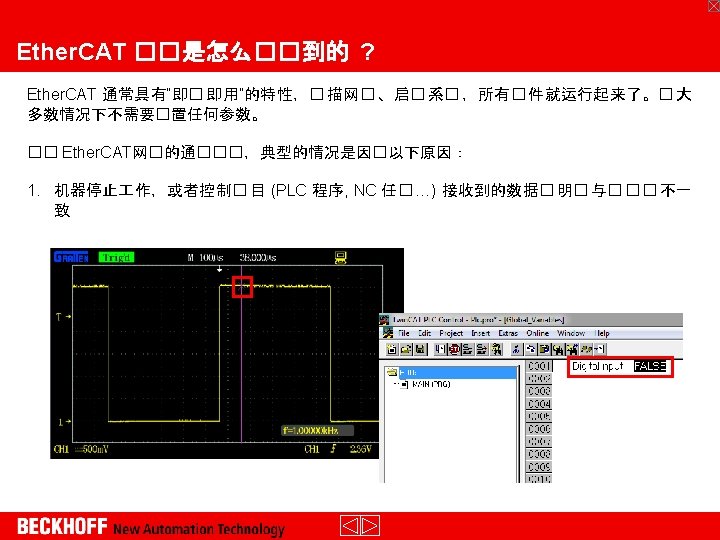This screenshot has height=540, width=720.
Task: Click the 'M 100us' timebase readout
Action: click(205, 258)
